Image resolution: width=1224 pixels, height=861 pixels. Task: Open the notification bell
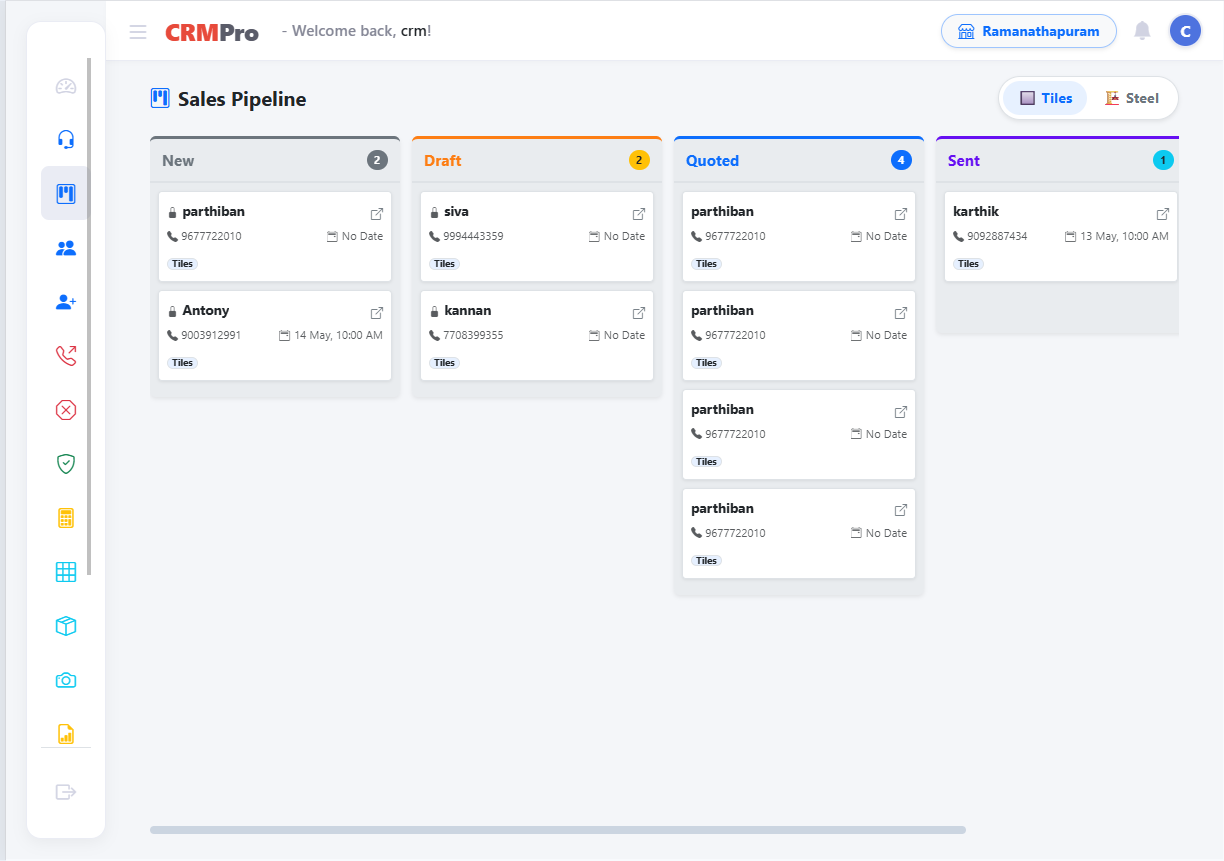[1142, 31]
